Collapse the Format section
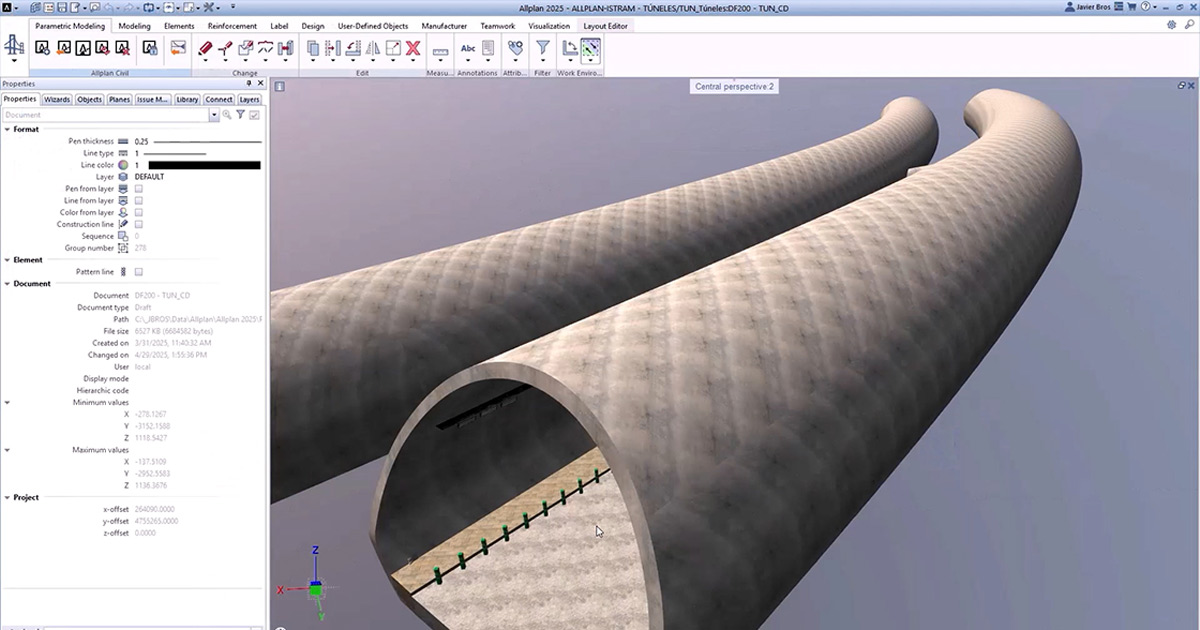This screenshot has height=630, width=1200. click(8, 129)
